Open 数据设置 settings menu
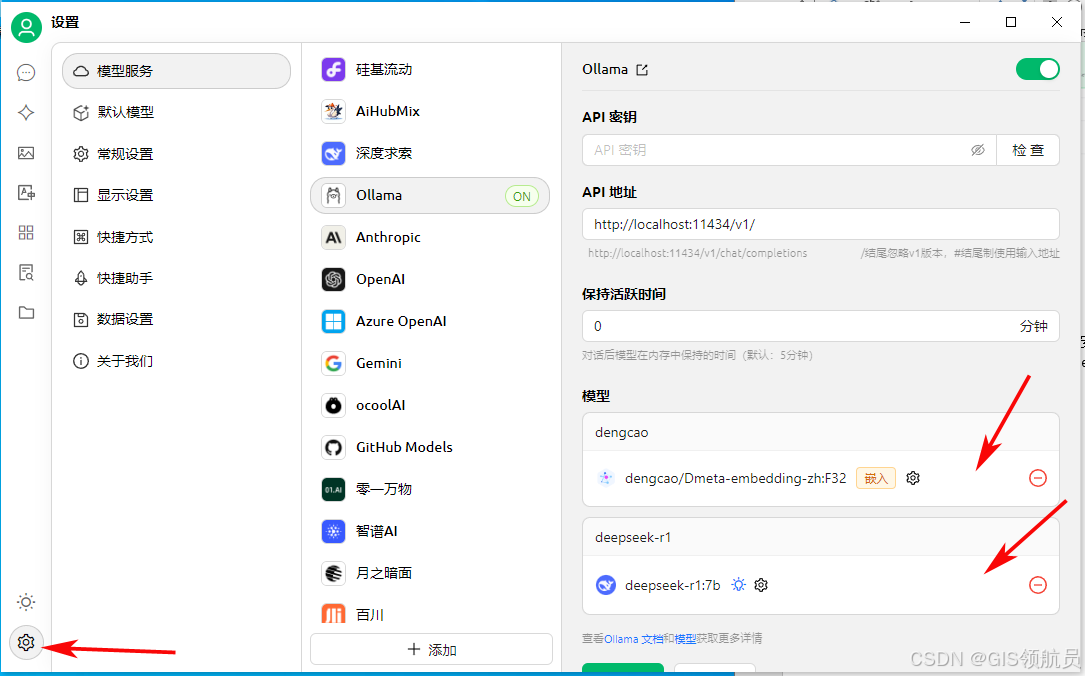The image size is (1085, 676). pyautogui.click(x=176, y=319)
